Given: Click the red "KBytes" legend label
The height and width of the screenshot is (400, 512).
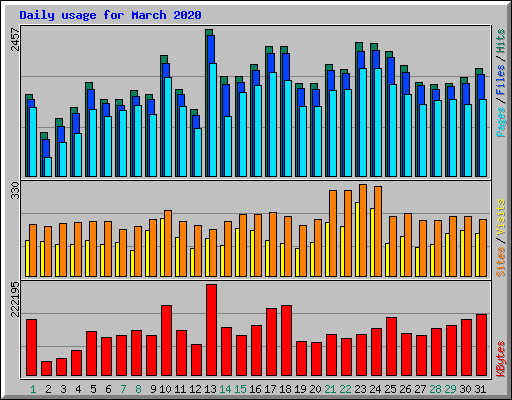Looking at the screenshot, I should click(x=501, y=359).
